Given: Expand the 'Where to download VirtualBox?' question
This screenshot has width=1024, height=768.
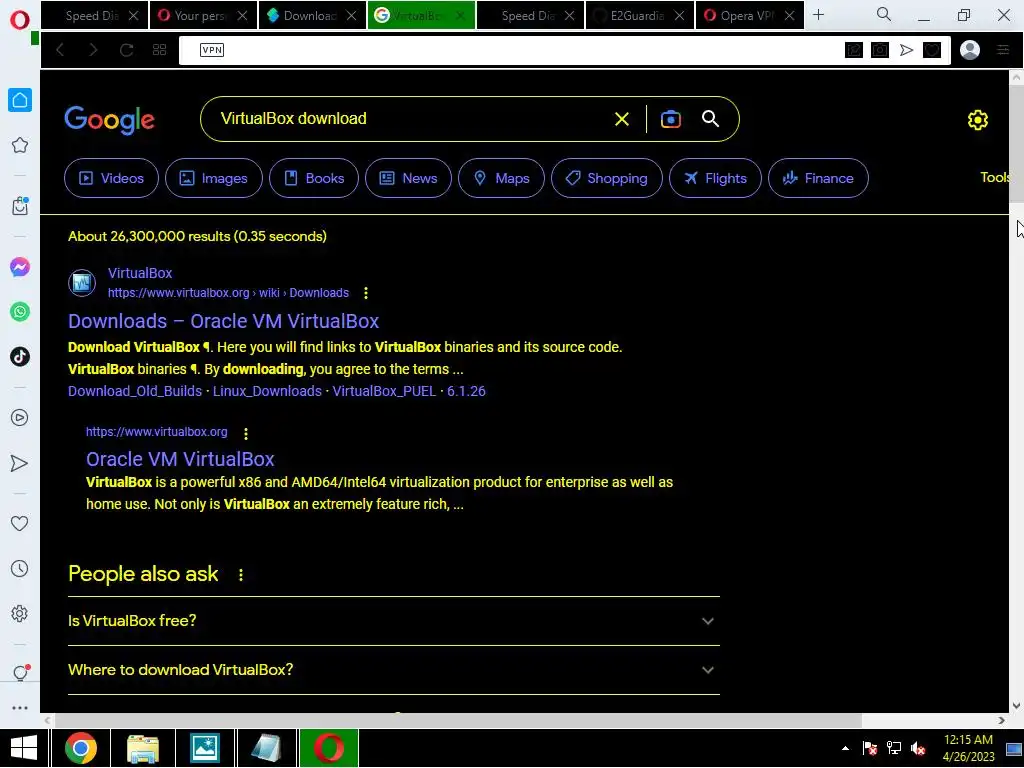Looking at the screenshot, I should [394, 670].
